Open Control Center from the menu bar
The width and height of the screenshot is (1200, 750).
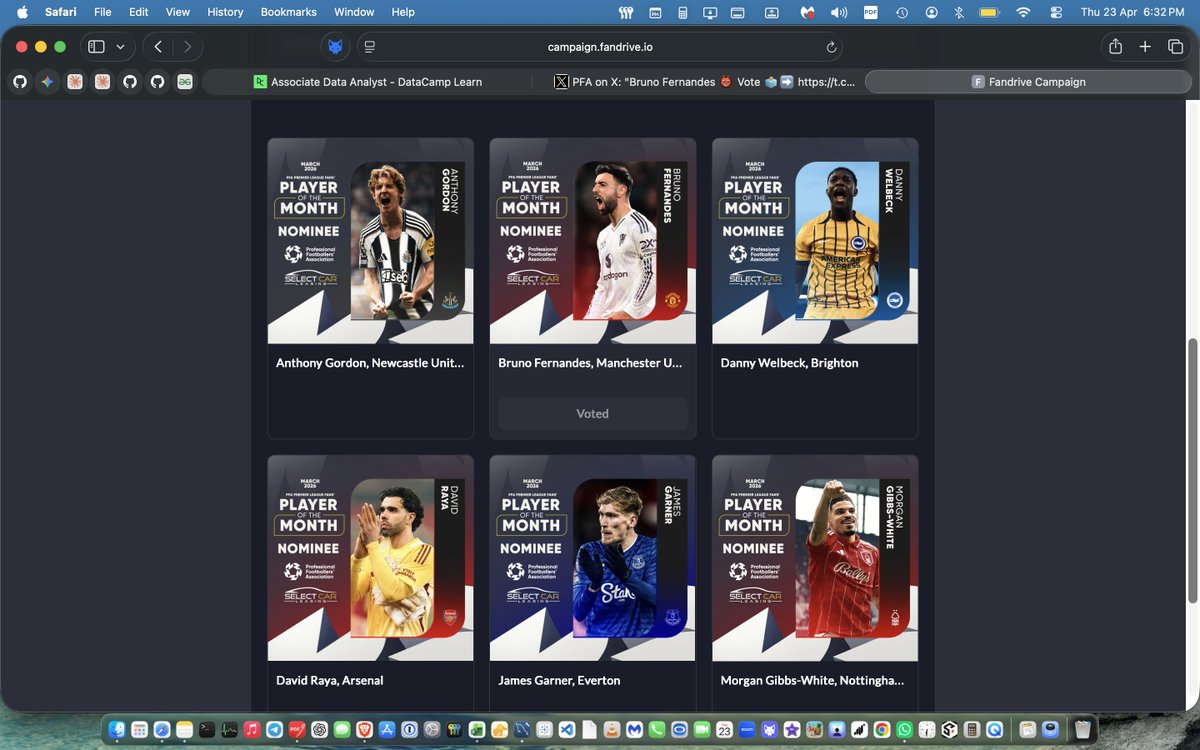point(1056,12)
